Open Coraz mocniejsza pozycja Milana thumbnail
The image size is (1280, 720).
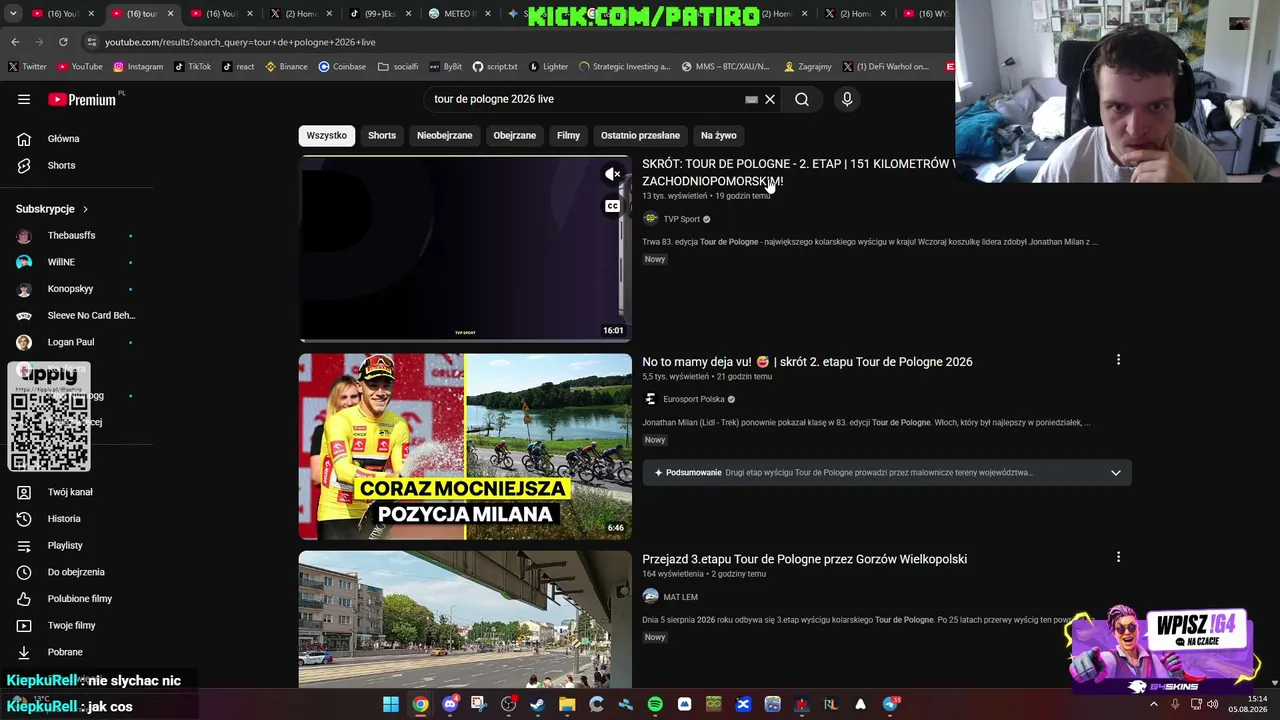click(465, 446)
